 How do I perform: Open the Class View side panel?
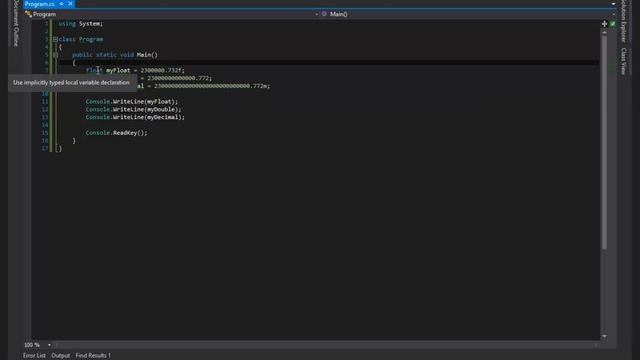[x=624, y=61]
